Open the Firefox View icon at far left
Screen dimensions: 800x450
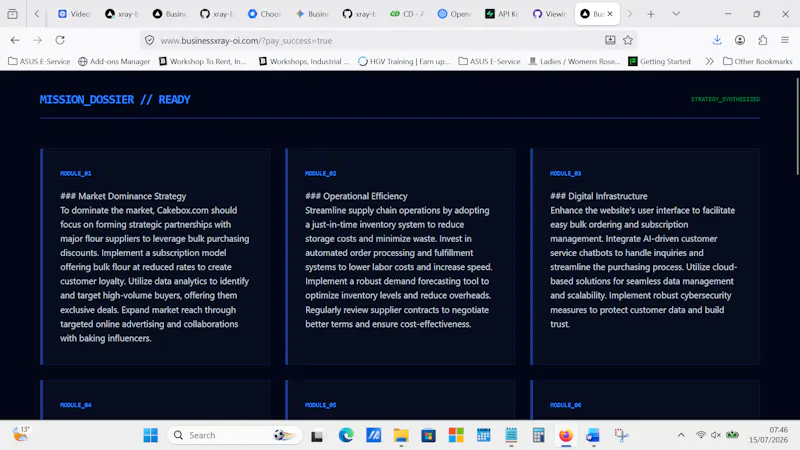click(13, 14)
